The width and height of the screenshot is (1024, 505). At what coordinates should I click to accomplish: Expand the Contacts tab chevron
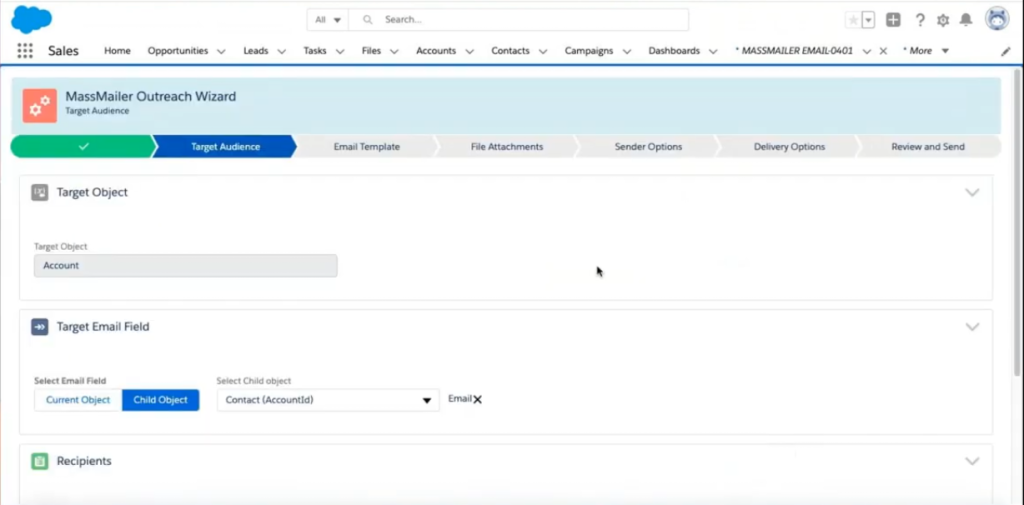[543, 51]
